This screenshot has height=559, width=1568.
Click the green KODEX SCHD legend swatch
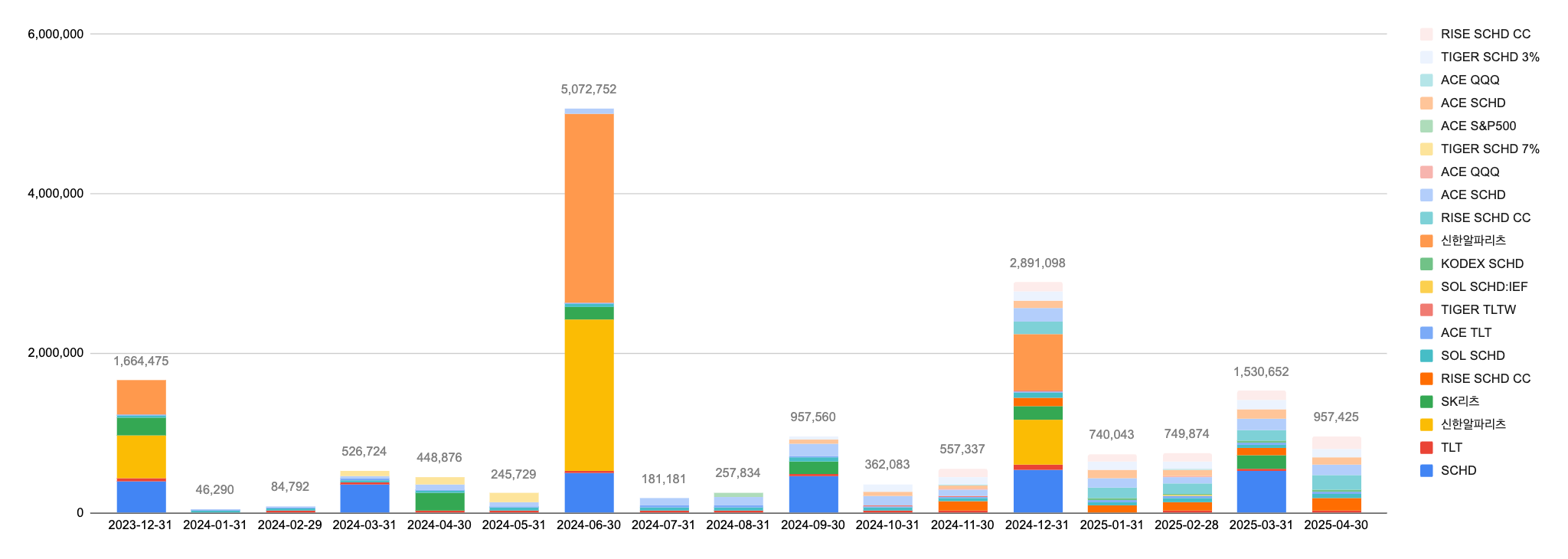coord(1426,263)
